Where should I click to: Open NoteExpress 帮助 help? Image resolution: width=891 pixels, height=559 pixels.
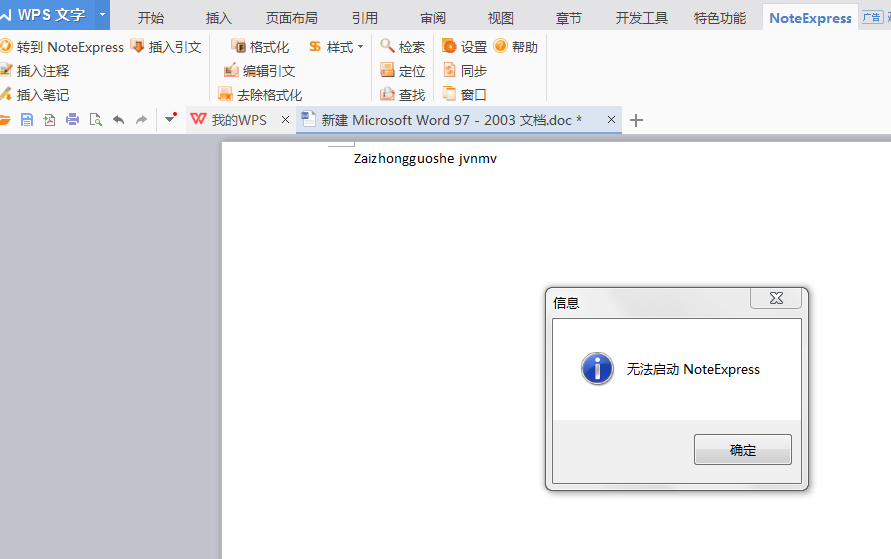515,47
